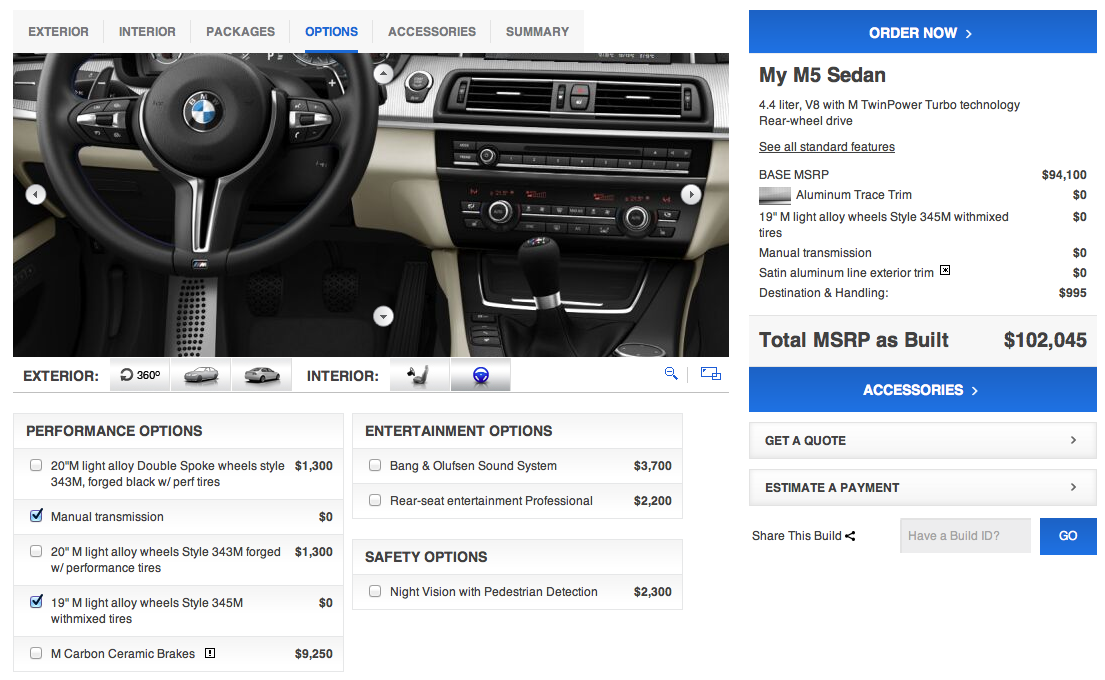Viewport: 1105px width, 680px height.
Task: Switch to the interior seat view icon
Action: tap(419, 376)
